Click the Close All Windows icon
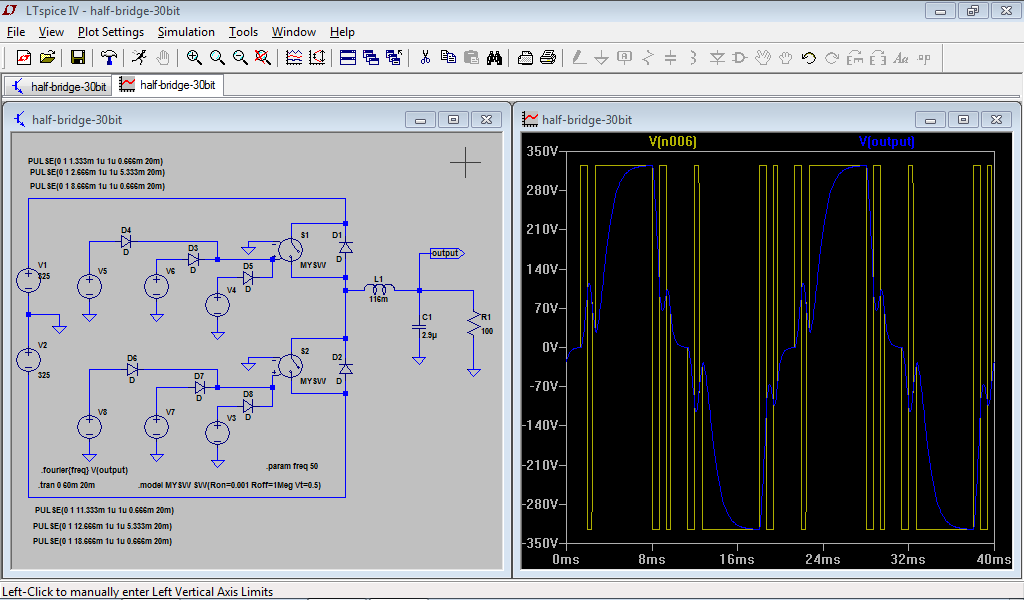This screenshot has width=1024, height=600. (x=394, y=58)
